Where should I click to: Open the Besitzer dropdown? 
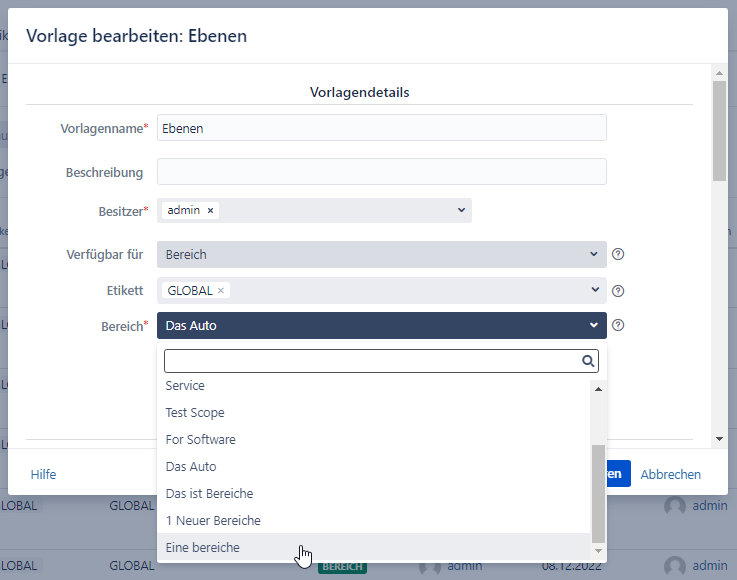[461, 210]
